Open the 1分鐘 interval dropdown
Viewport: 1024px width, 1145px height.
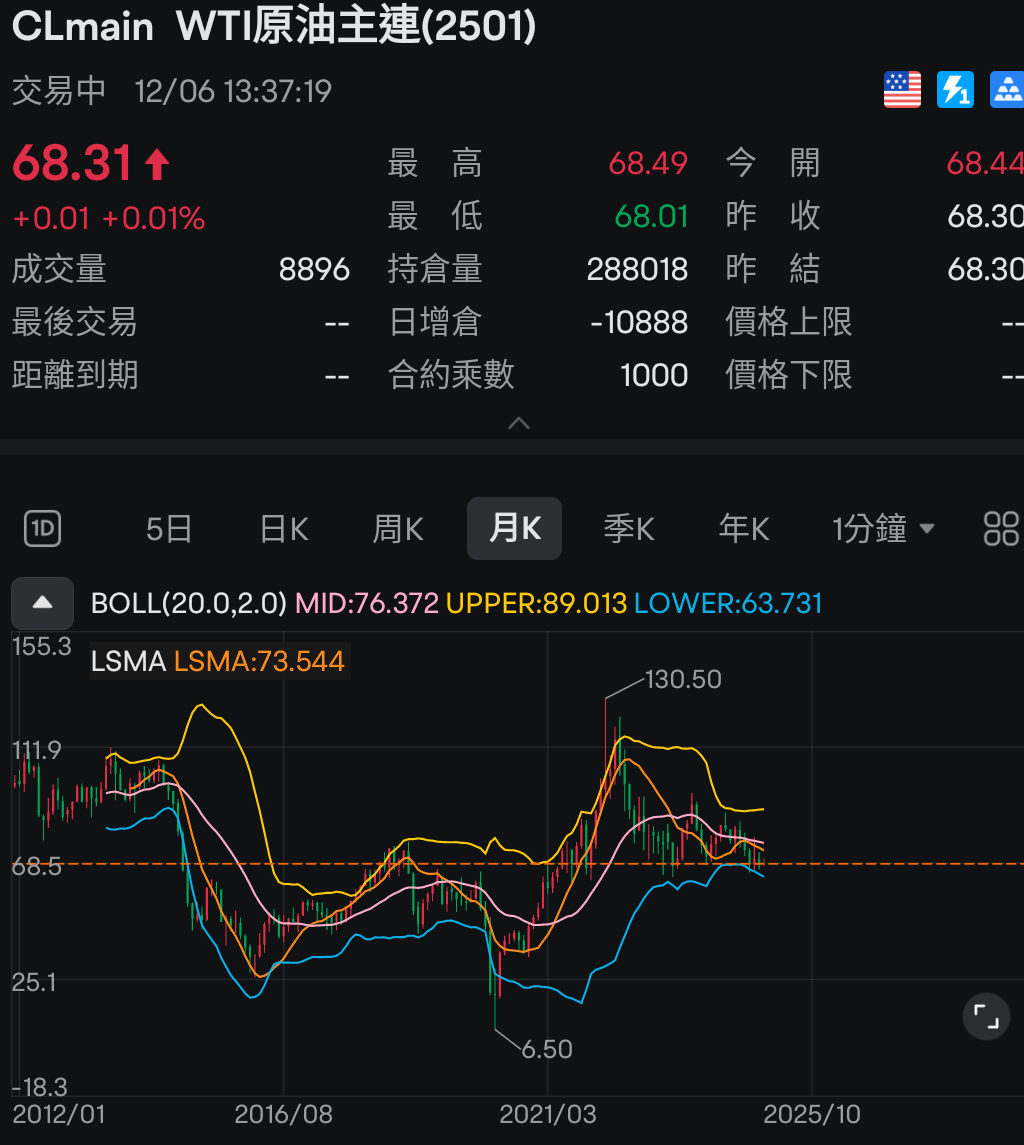[x=883, y=528]
